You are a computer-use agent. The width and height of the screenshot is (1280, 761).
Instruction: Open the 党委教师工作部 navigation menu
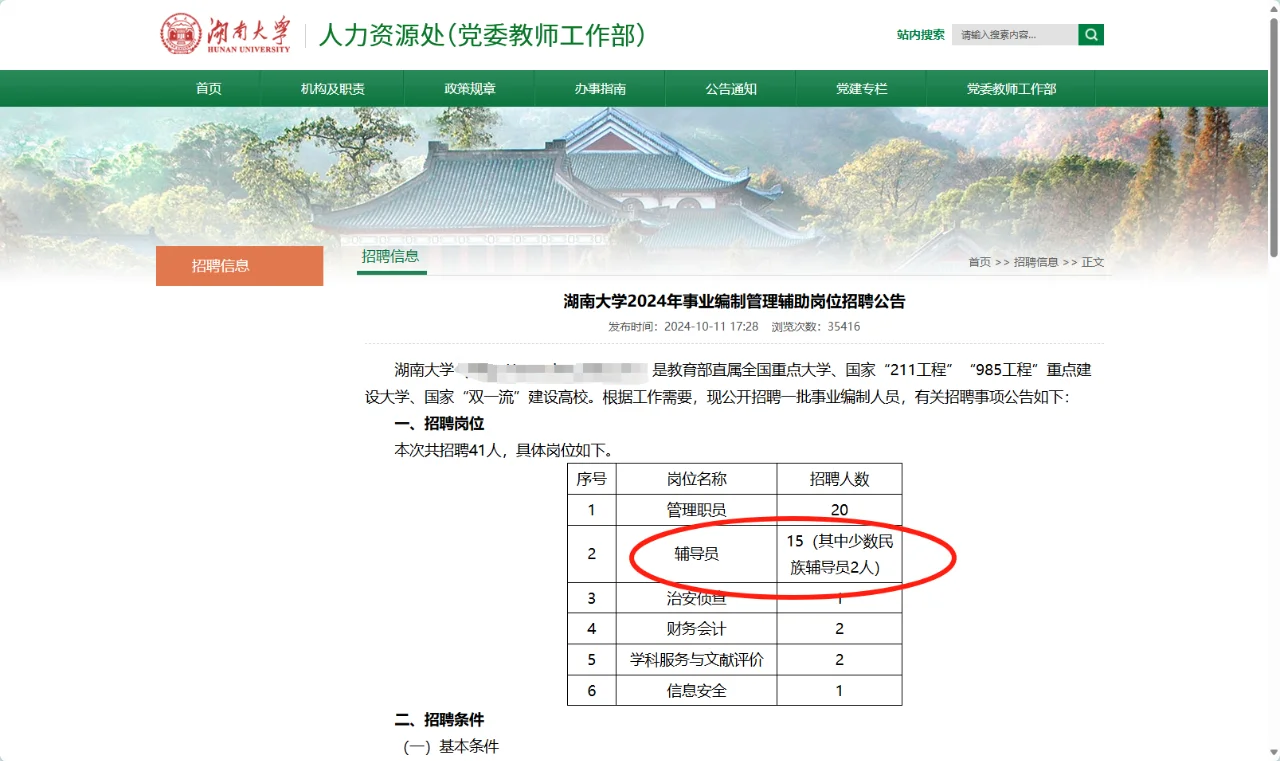click(x=1011, y=89)
